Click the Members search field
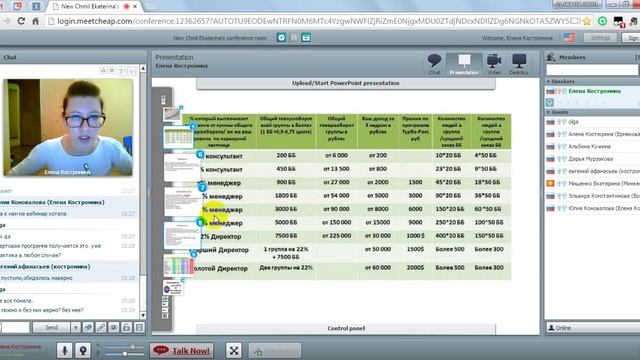This screenshot has width=640, height=360. coord(592,70)
